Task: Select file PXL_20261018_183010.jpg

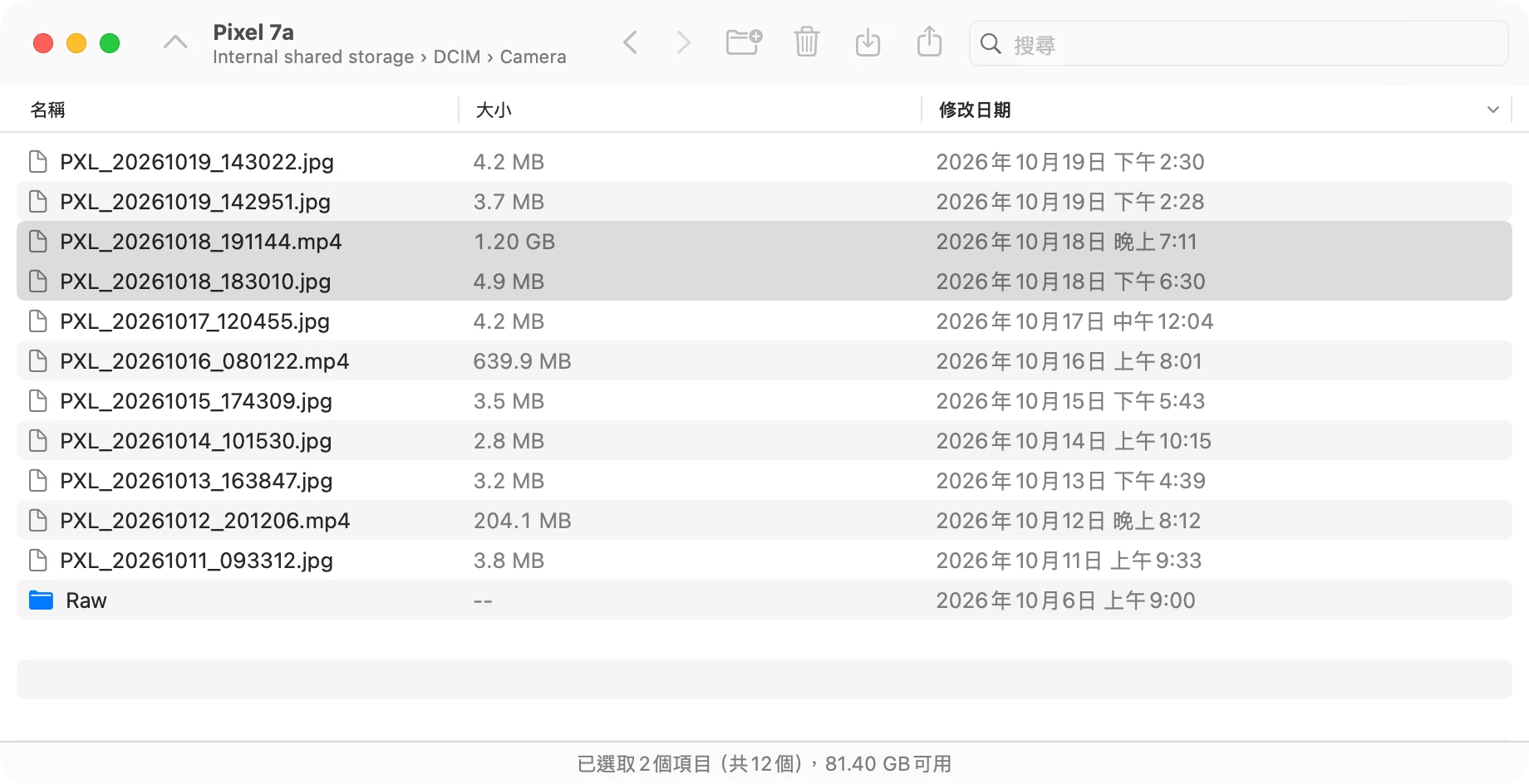Action: coord(195,282)
